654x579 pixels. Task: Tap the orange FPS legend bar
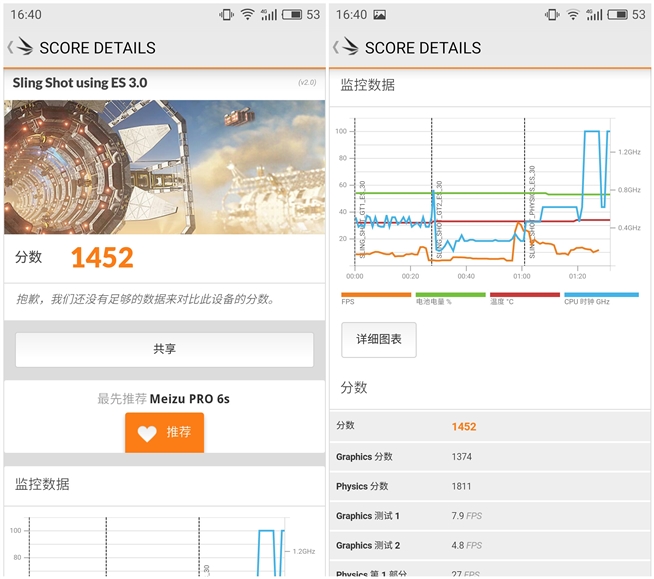(x=376, y=295)
